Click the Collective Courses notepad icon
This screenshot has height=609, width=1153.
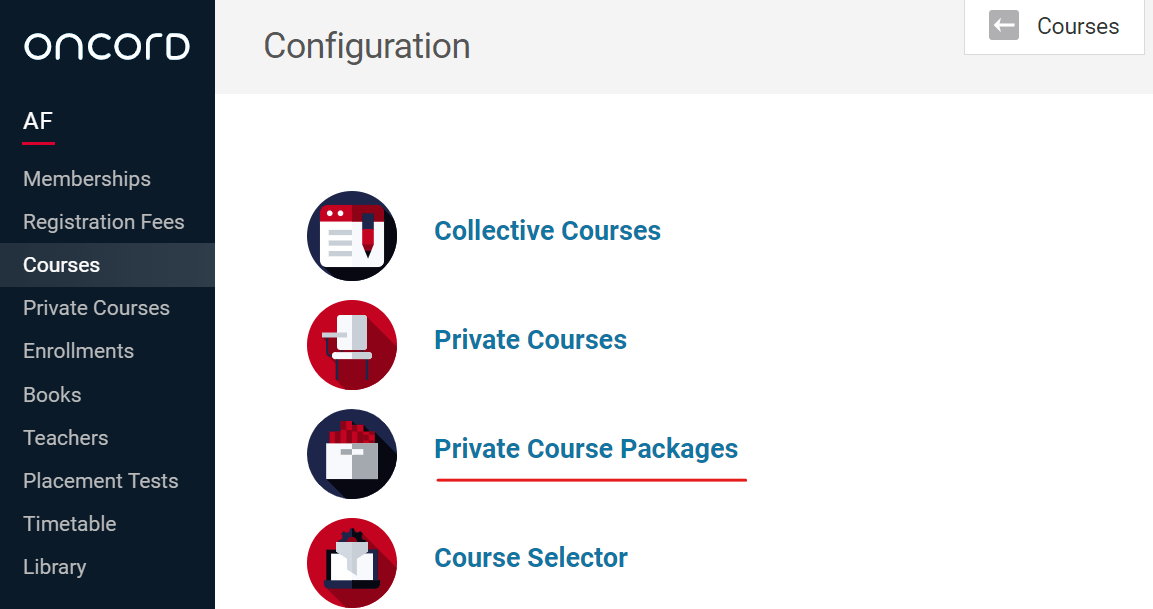tap(351, 236)
